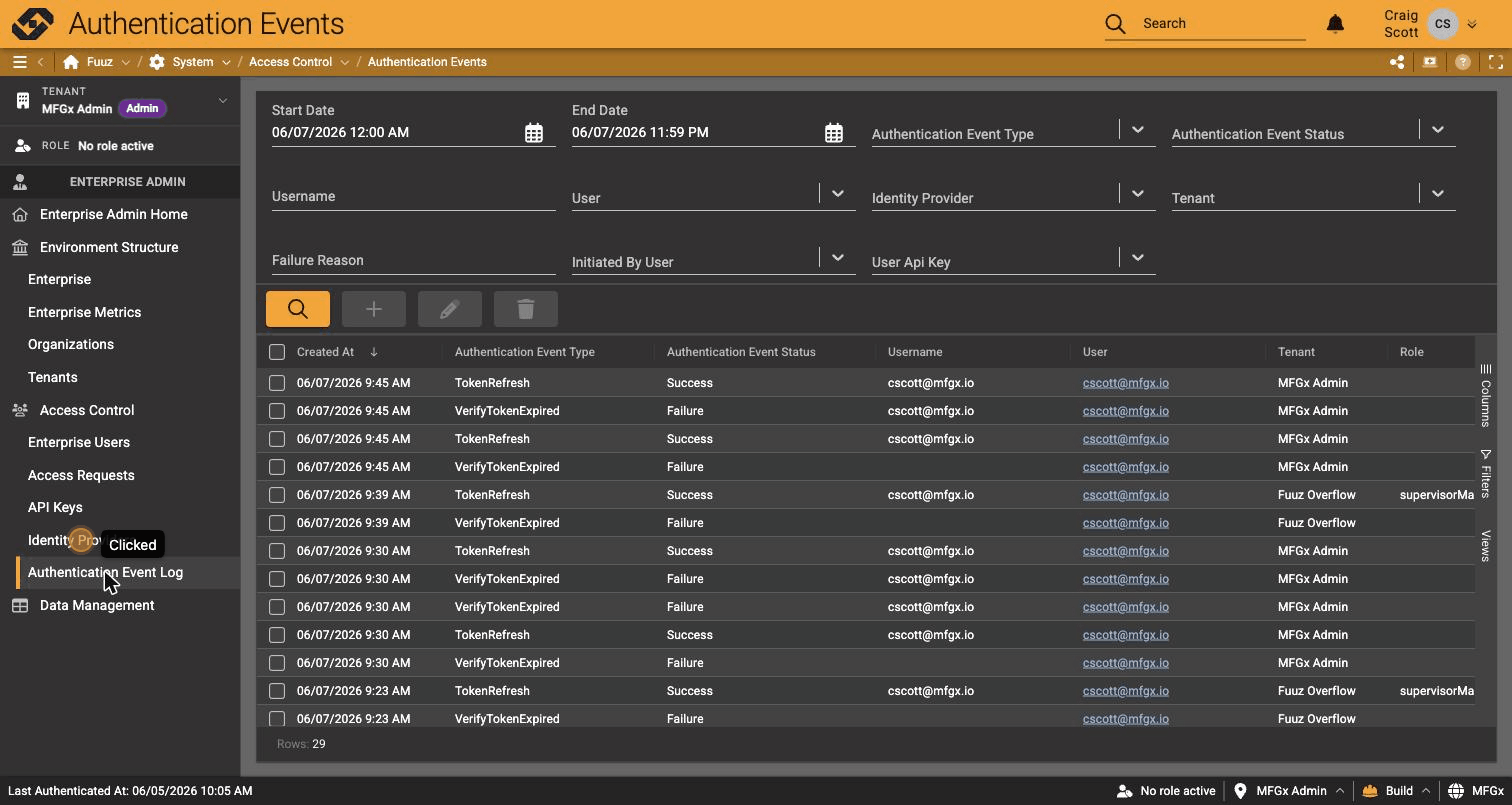Image resolution: width=1512 pixels, height=805 pixels.
Task: Click the Failure Reason field
Action: coord(413,260)
